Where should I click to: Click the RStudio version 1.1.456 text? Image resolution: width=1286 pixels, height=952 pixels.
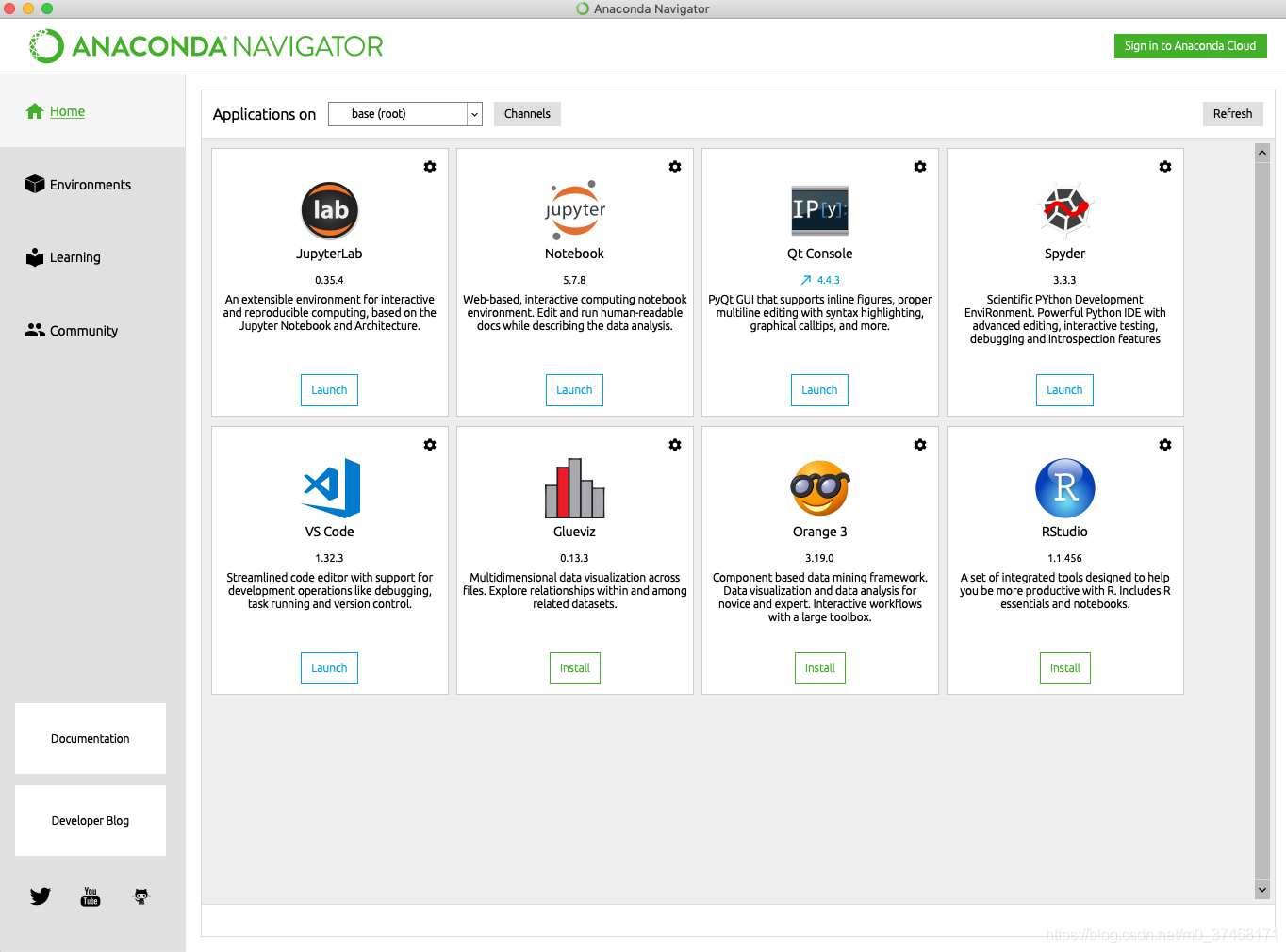tap(1064, 558)
